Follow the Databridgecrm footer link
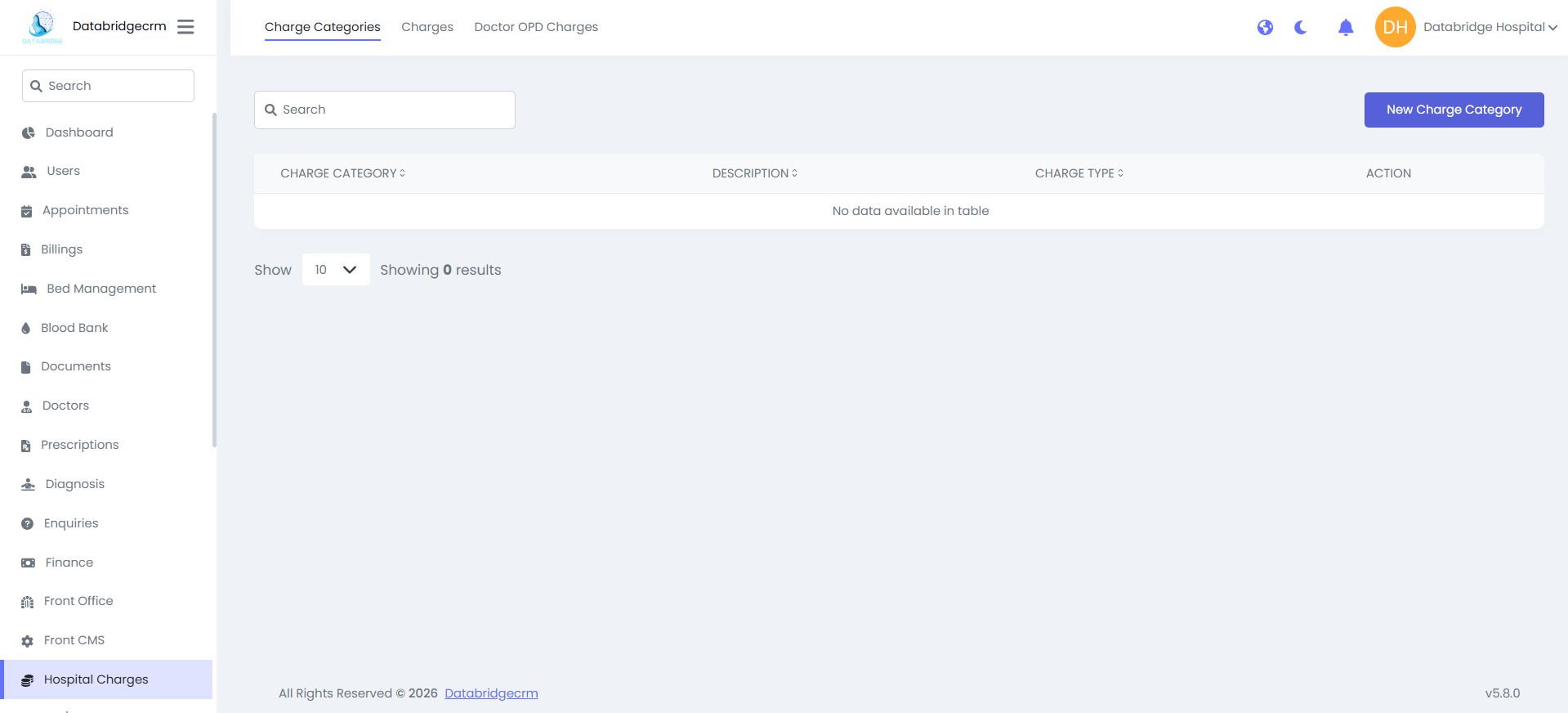 point(491,693)
